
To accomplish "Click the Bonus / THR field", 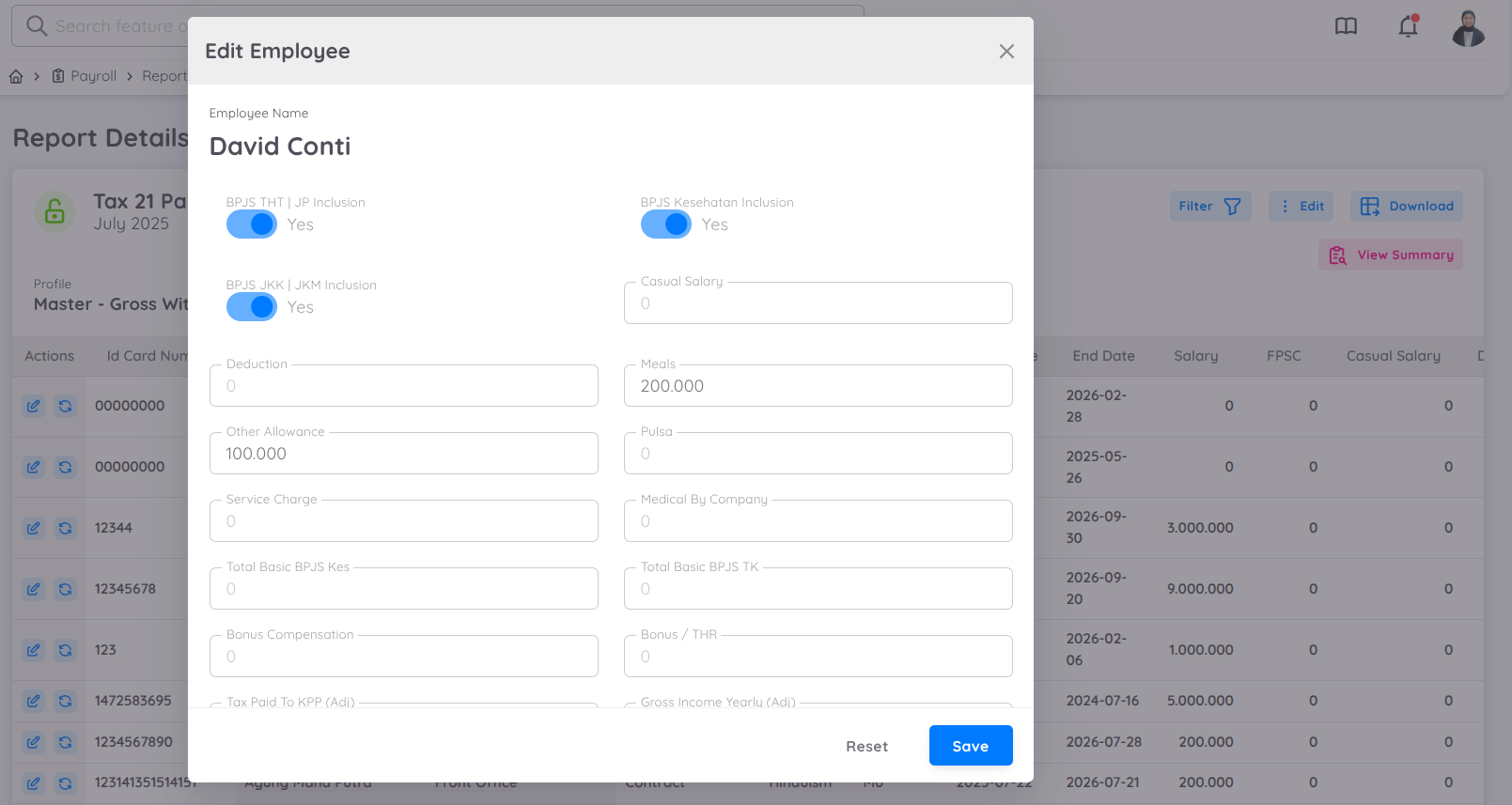I will pos(818,657).
